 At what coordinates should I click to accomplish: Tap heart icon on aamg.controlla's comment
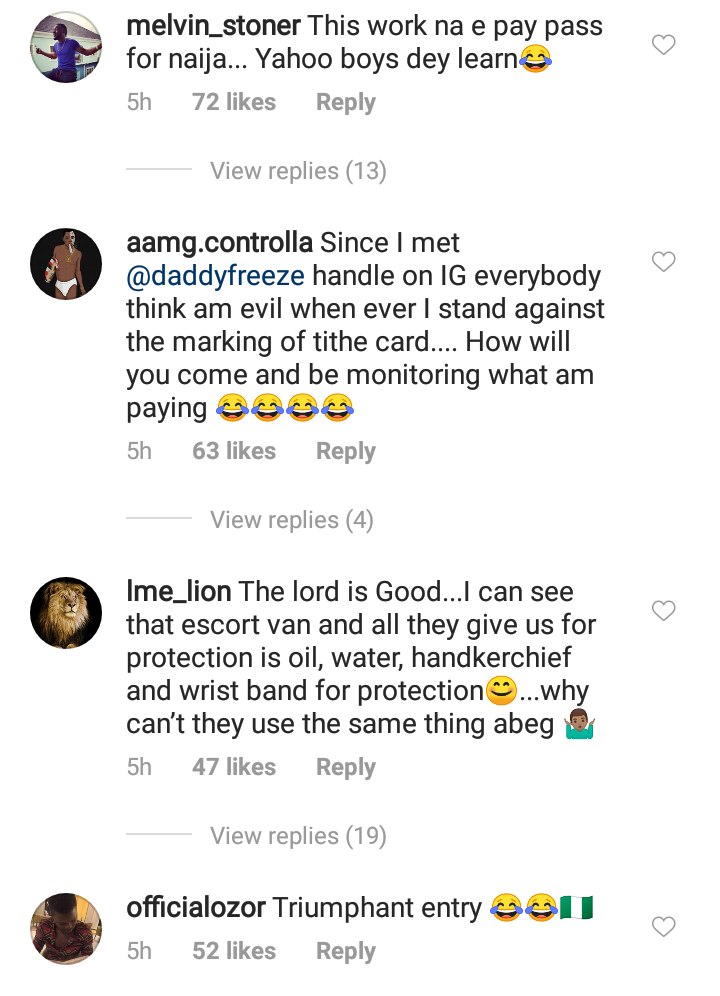pos(663,262)
